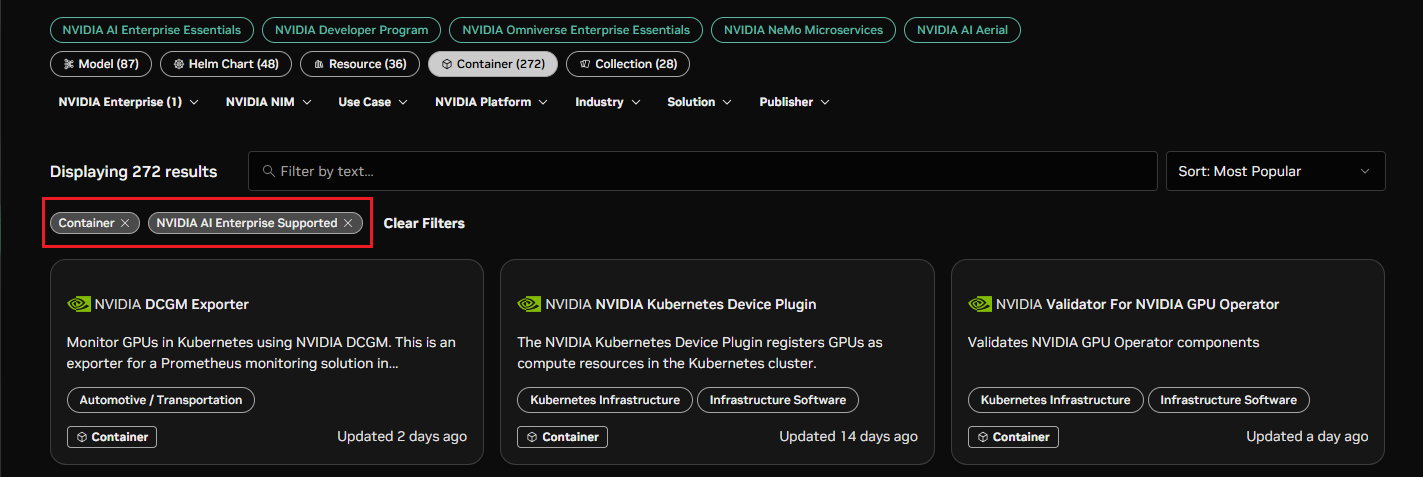Expand the NVIDIA Enterprise (1) filter dropdown

tap(128, 102)
